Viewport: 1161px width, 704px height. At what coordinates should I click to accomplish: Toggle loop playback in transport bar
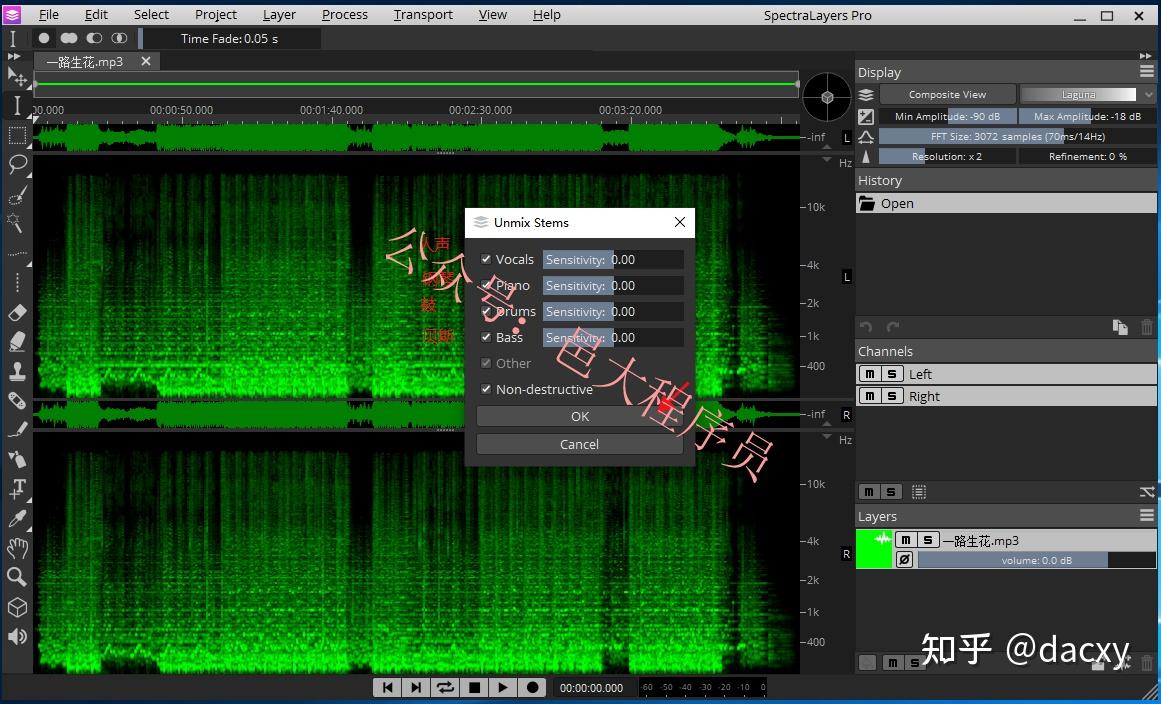pyautogui.click(x=445, y=687)
